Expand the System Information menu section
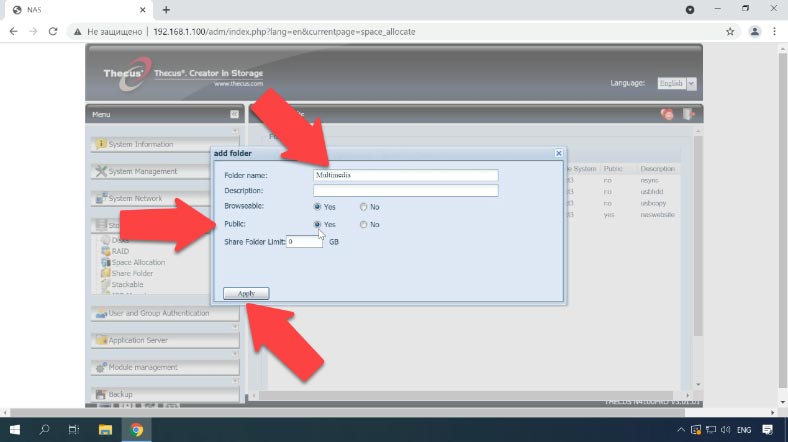The width and height of the screenshot is (788, 442). click(165, 144)
